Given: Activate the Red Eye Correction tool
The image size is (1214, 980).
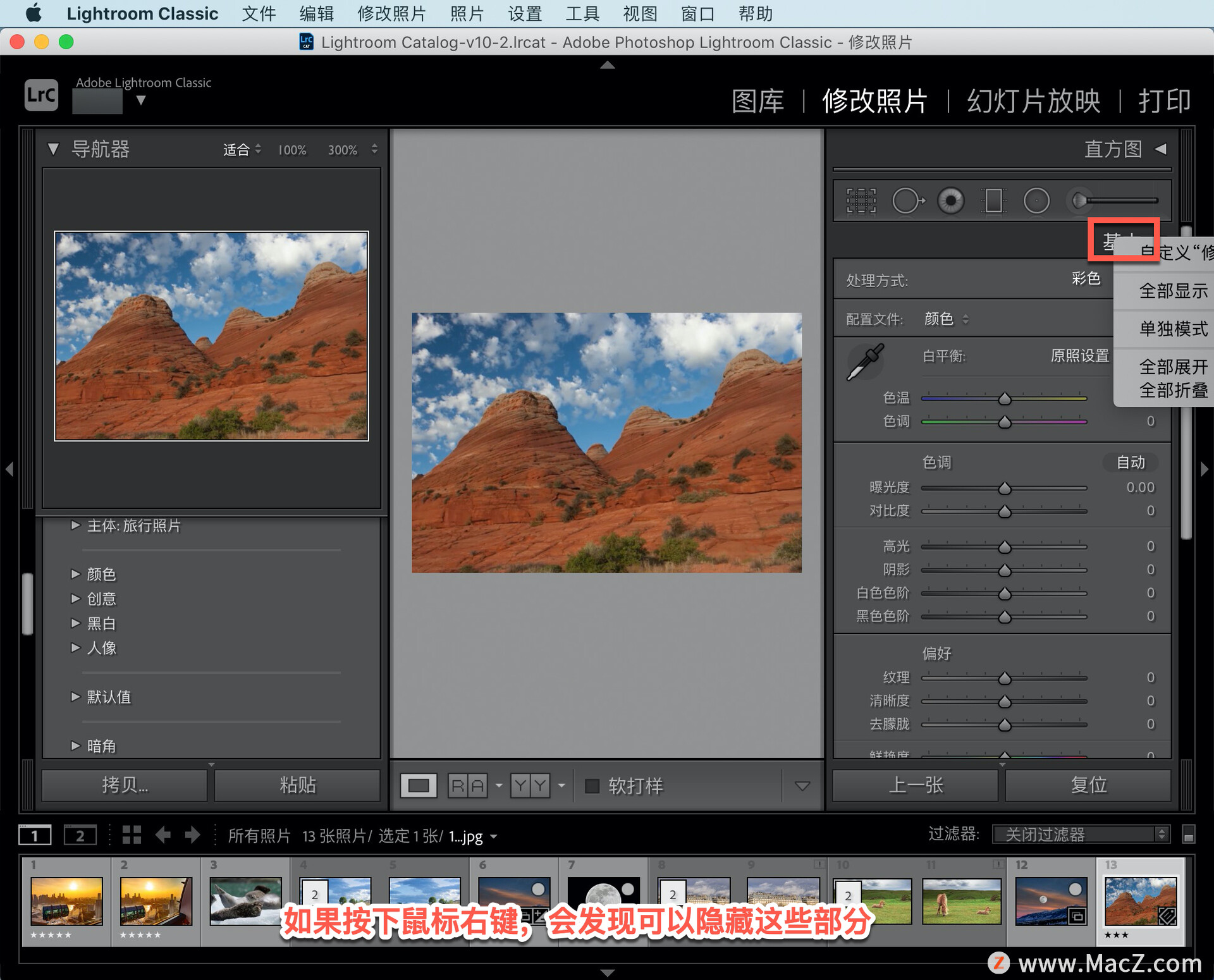Looking at the screenshot, I should coord(950,201).
